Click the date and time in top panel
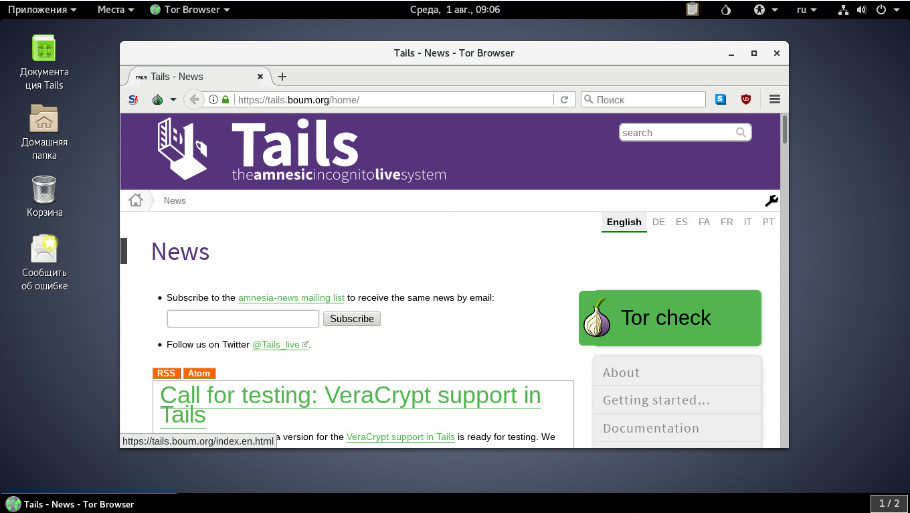The height and width of the screenshot is (513, 910). (454, 9)
